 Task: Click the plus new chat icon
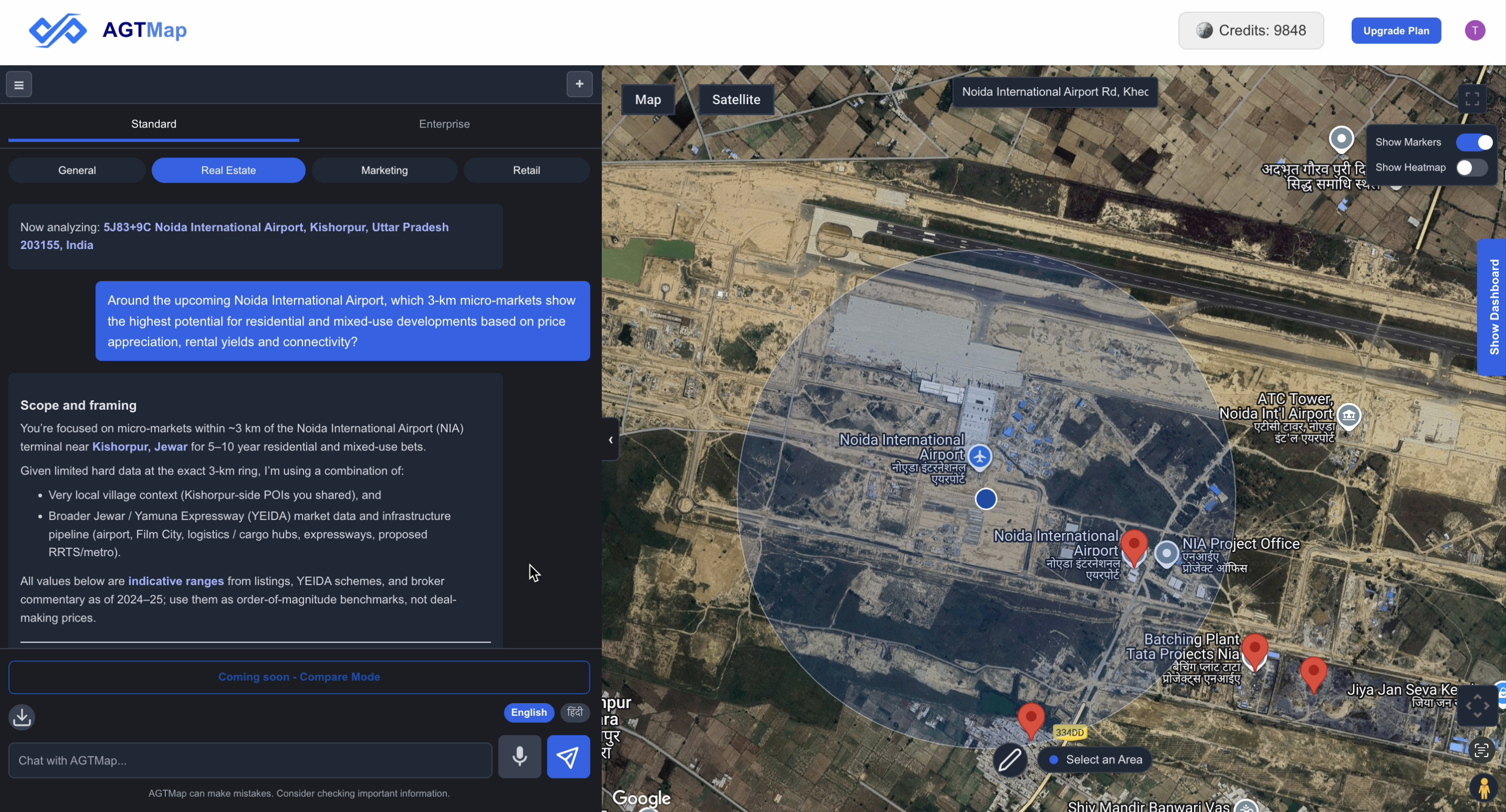pos(579,84)
